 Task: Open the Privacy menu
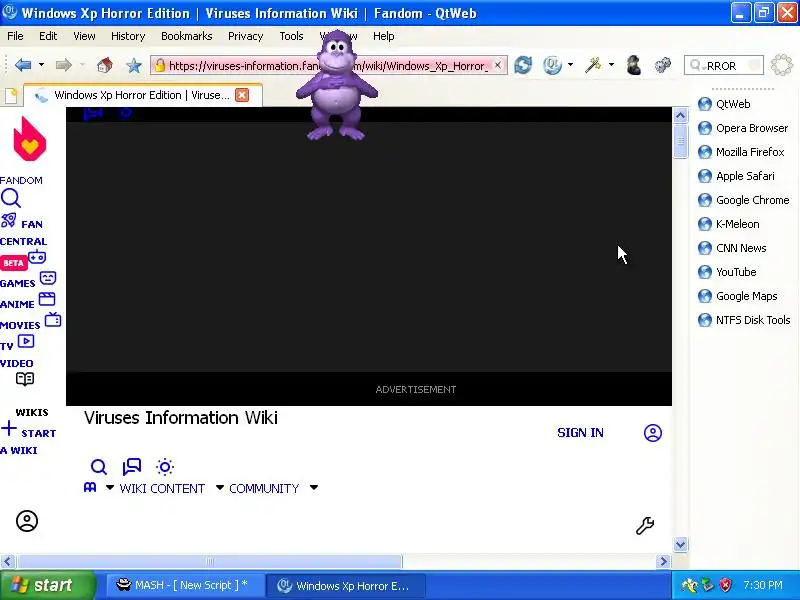click(245, 36)
